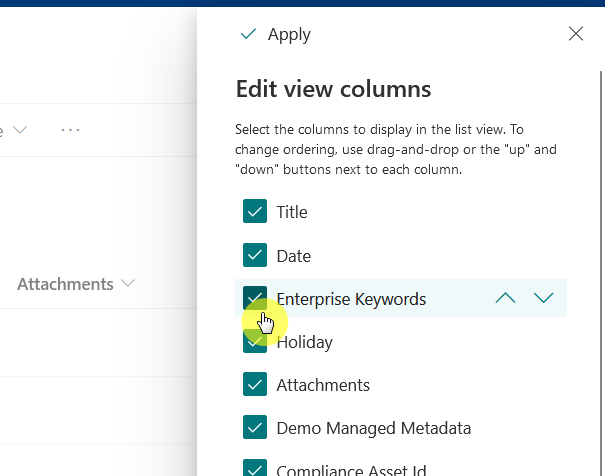
Task: Click Apply to save column changes
Action: 275,34
